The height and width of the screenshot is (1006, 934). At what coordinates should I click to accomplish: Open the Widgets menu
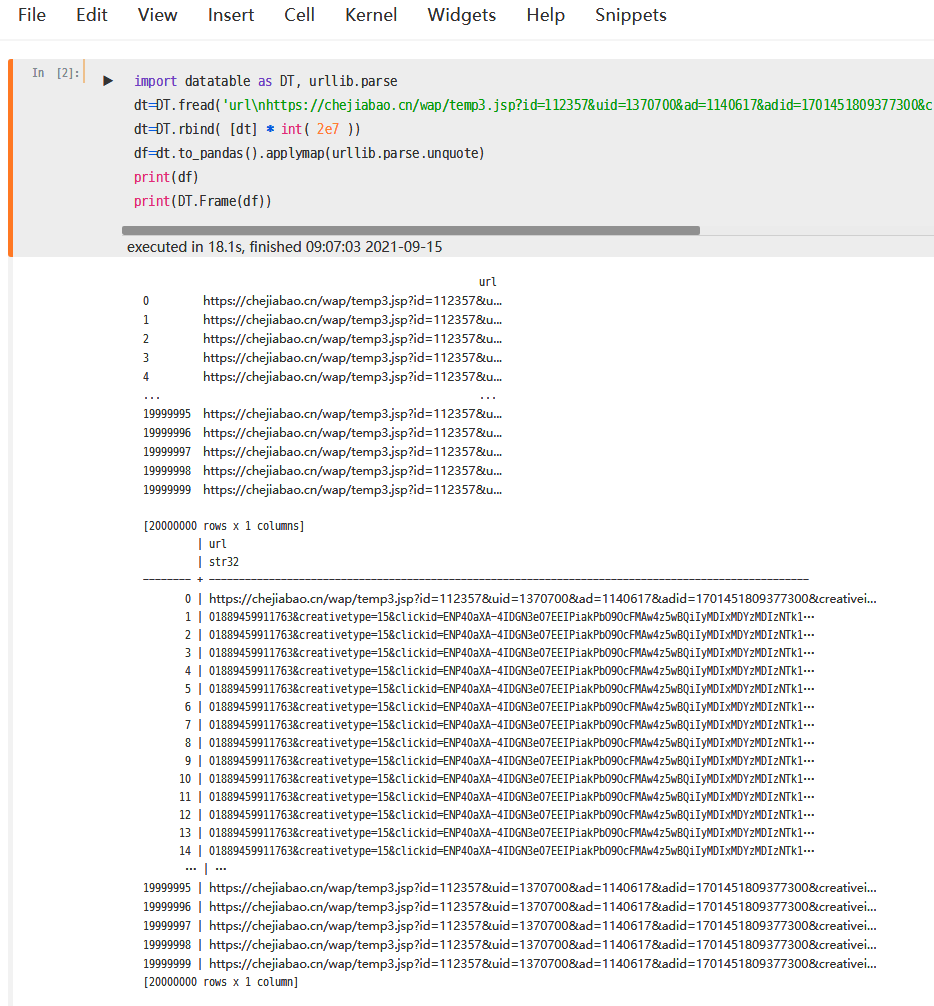[x=462, y=15]
